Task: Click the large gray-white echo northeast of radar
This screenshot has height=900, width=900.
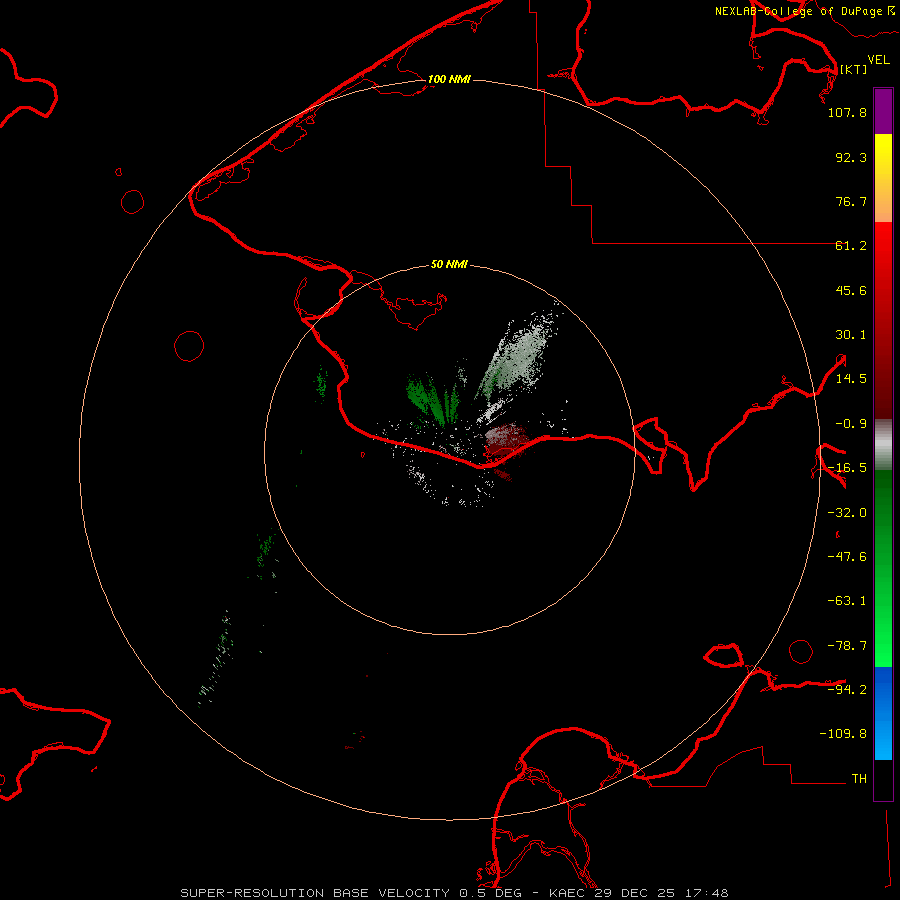Action: (517, 359)
